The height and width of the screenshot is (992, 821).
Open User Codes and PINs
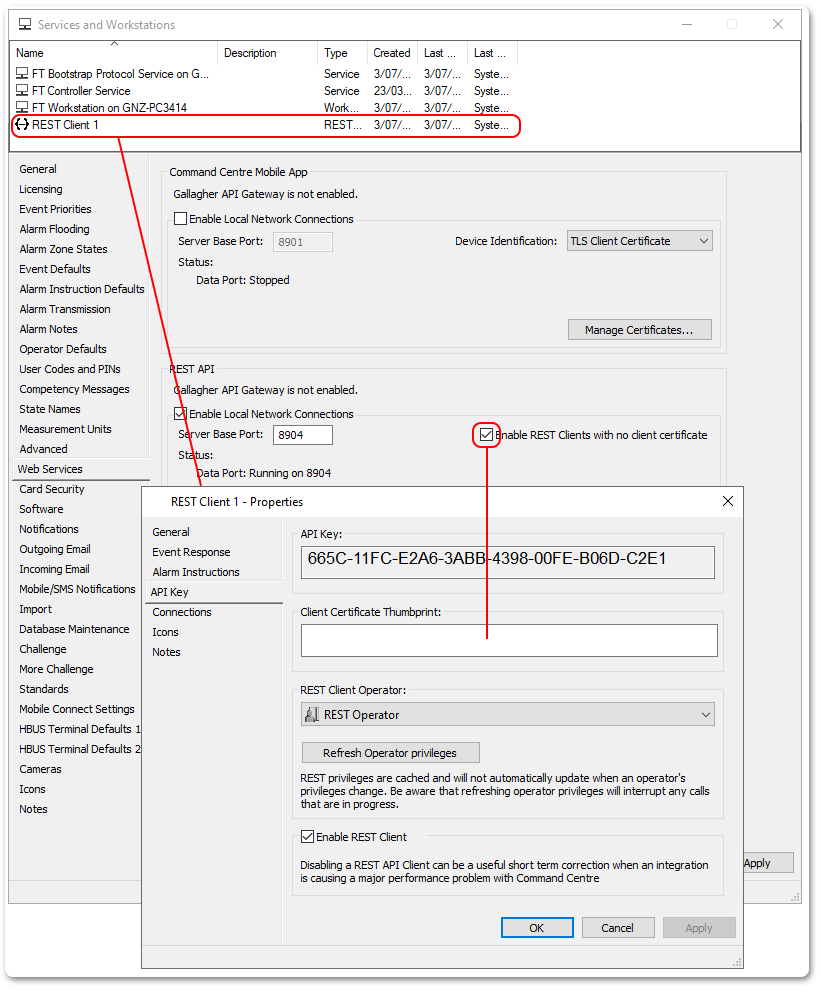(x=70, y=369)
